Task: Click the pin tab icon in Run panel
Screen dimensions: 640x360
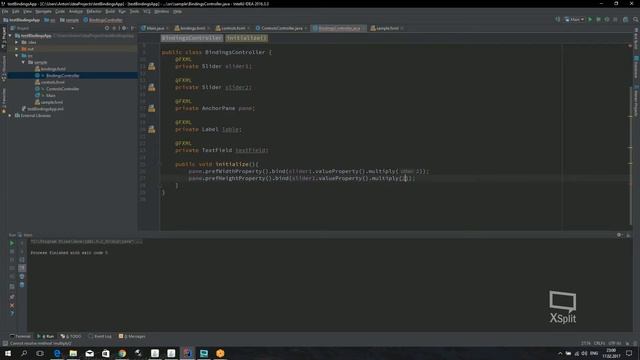Action: tap(12, 297)
